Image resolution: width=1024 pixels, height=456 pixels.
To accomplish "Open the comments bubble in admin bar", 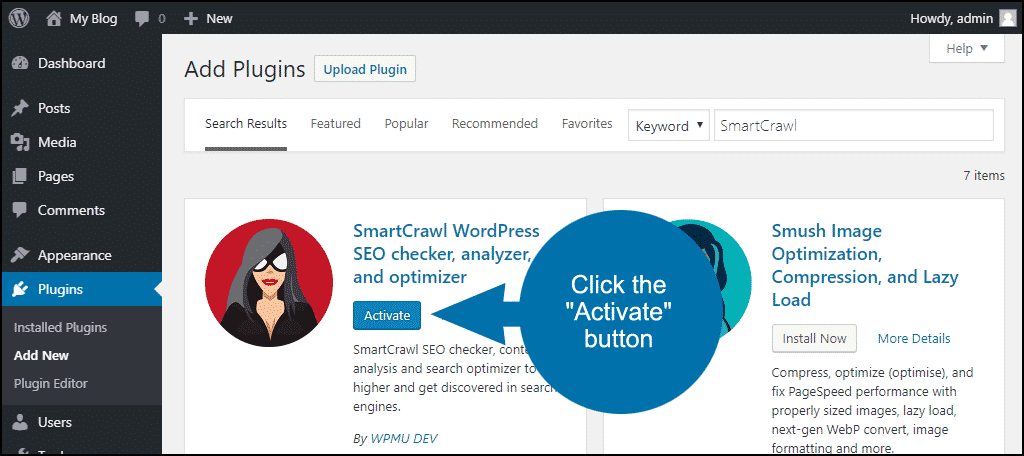I will [x=142, y=19].
